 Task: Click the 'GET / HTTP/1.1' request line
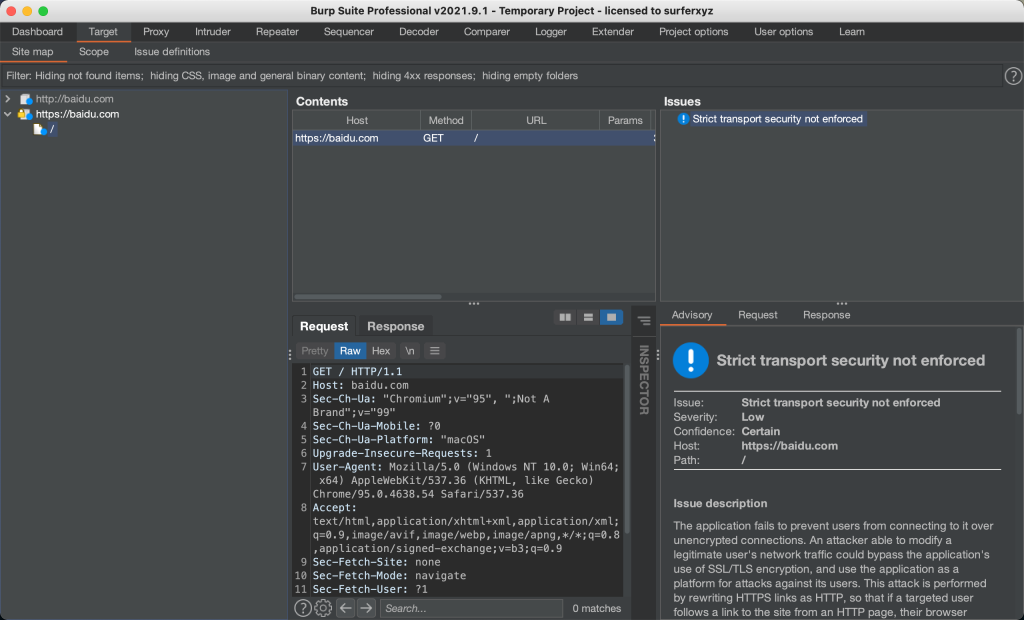tap(357, 372)
